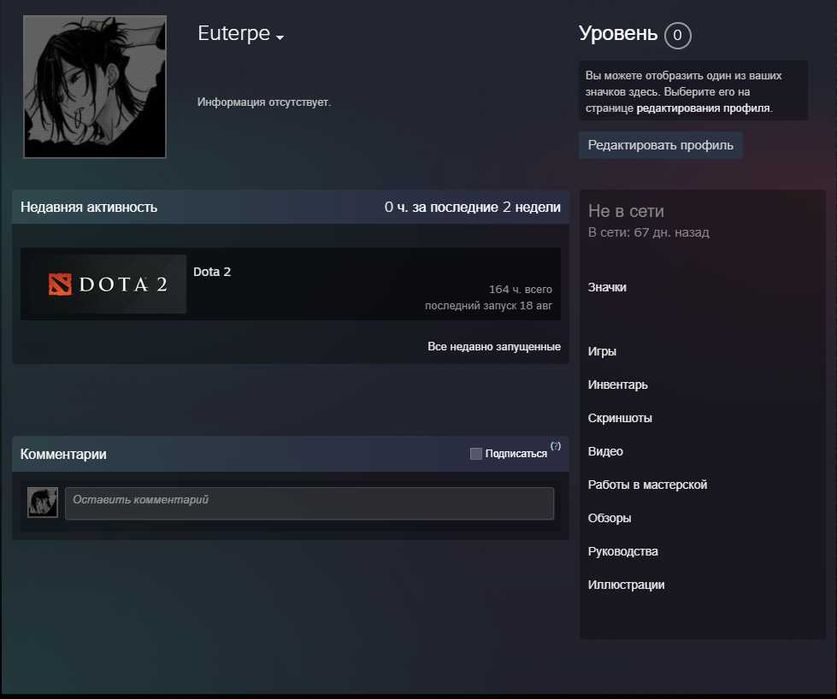
Task: Click 'последний запуск 18 авг' text
Action: pyautogui.click(x=488, y=305)
